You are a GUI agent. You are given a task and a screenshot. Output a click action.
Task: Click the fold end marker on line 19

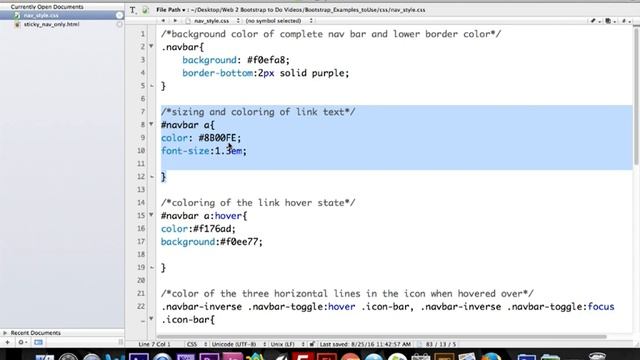tap(151, 268)
